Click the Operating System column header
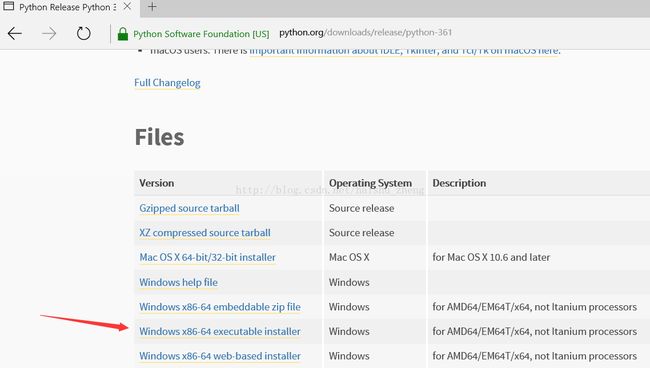The width and height of the screenshot is (650, 368). click(x=371, y=183)
